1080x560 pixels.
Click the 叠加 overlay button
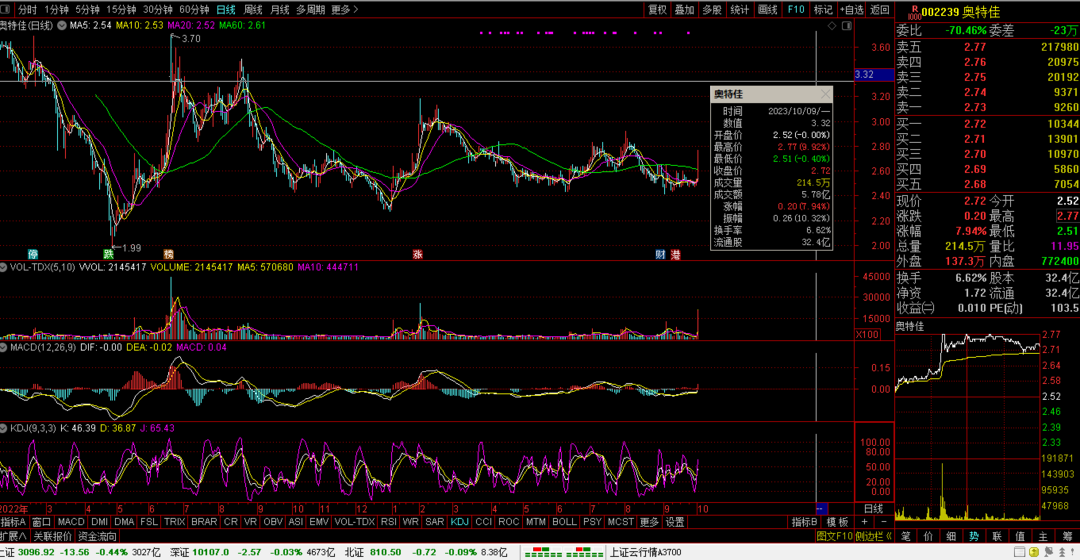(685, 10)
